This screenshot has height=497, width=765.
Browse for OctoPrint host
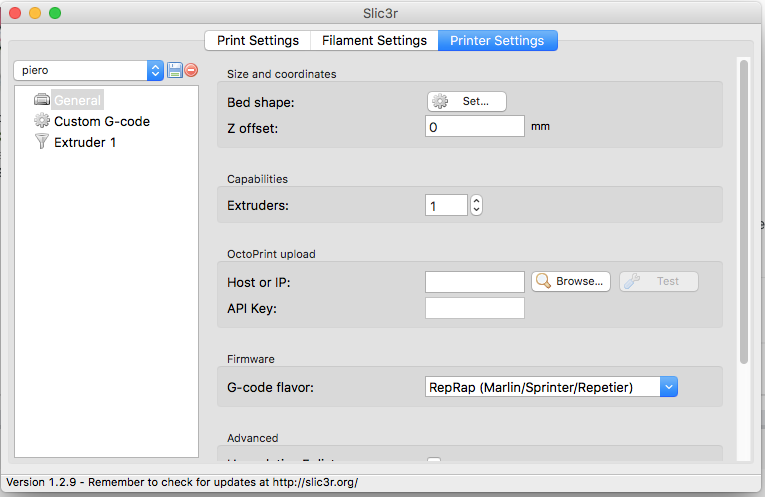(571, 281)
